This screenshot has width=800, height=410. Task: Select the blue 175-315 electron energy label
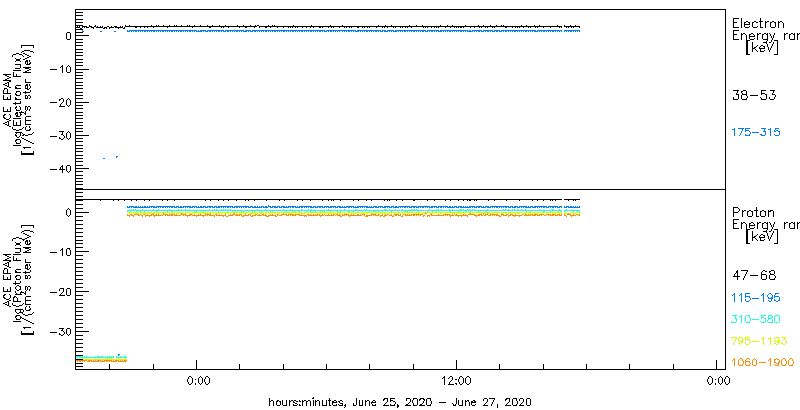coord(756,133)
